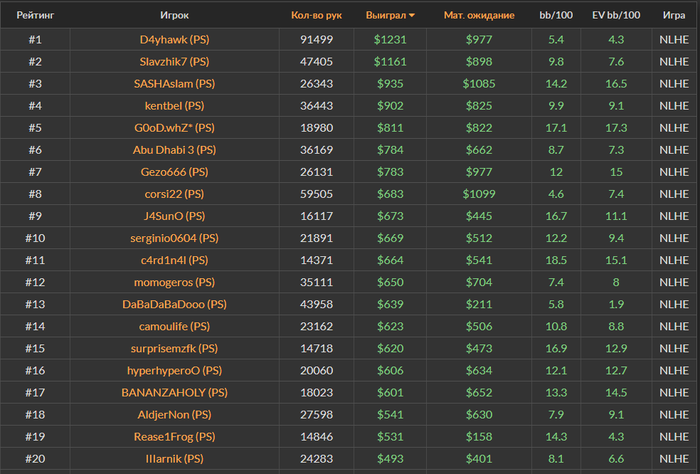Screen dimensions: 700x474
Task: Select EV bb/100 value 14.5
Action: pyautogui.click(x=616, y=392)
